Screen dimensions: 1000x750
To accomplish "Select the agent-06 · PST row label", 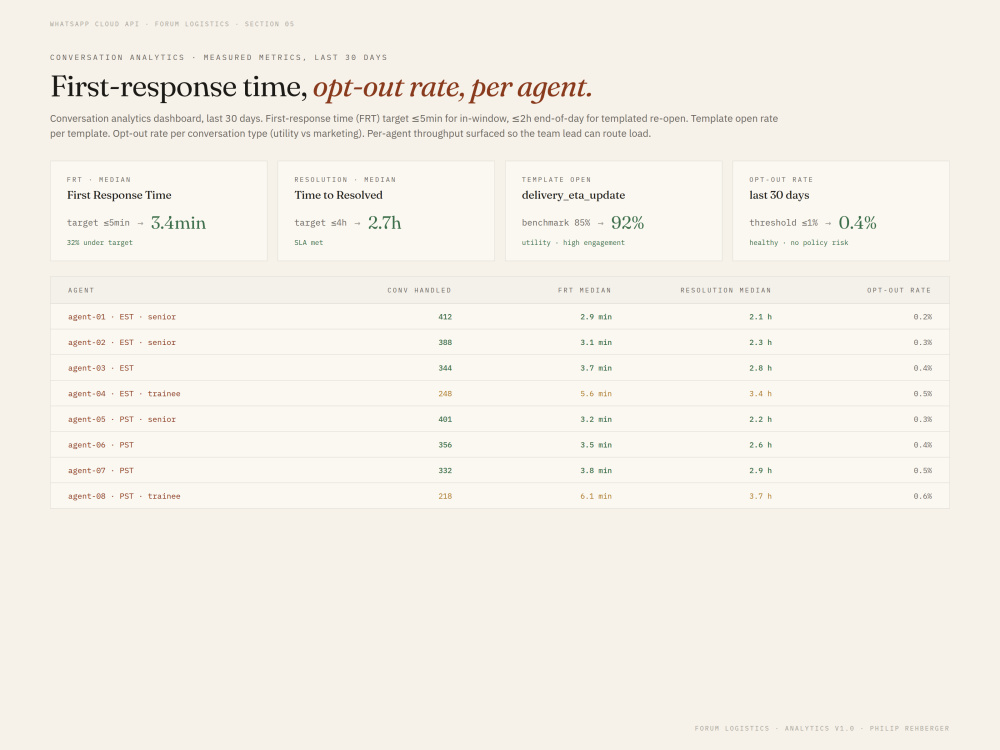I will (x=101, y=445).
